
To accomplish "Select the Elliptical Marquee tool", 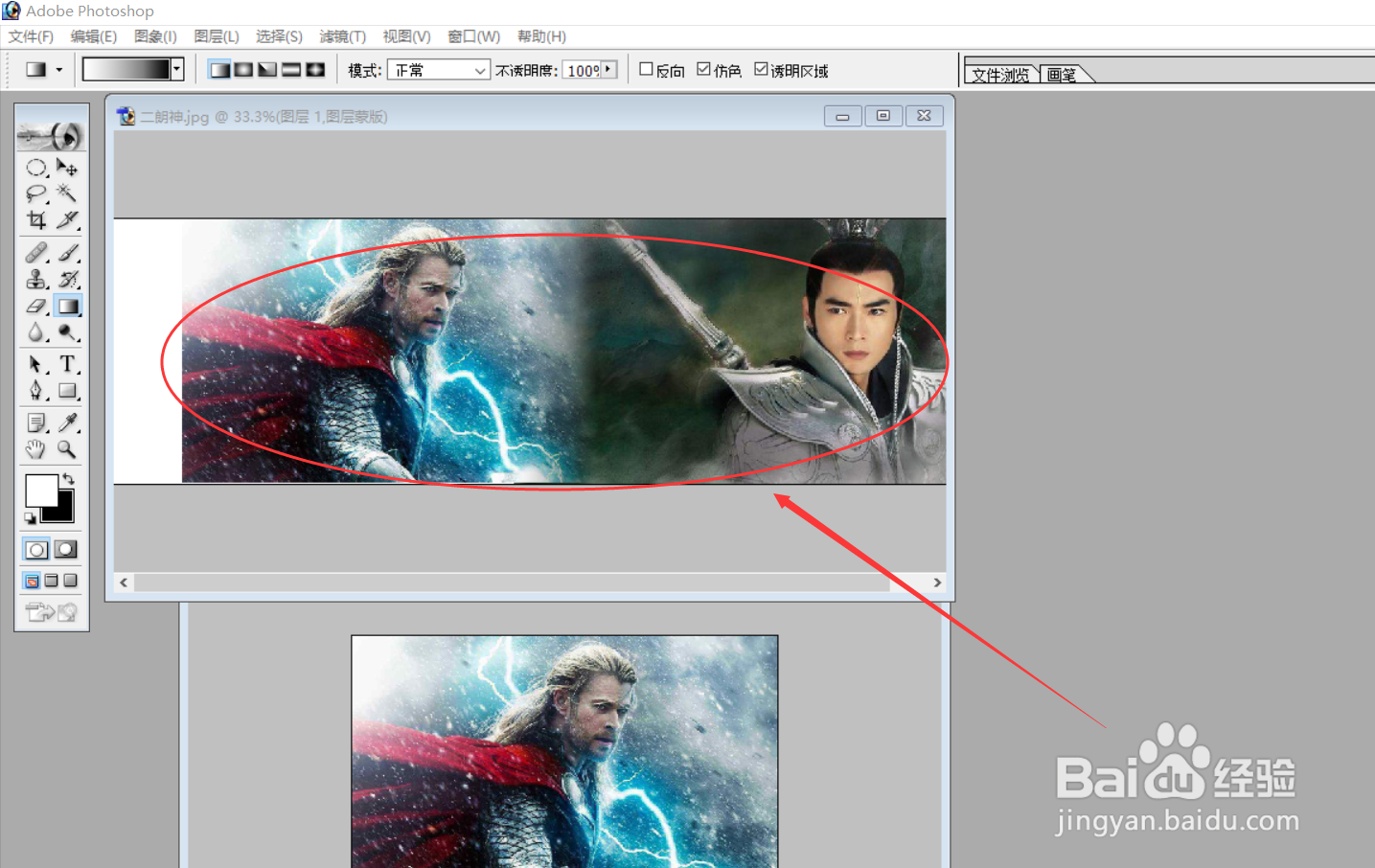I will pyautogui.click(x=36, y=168).
